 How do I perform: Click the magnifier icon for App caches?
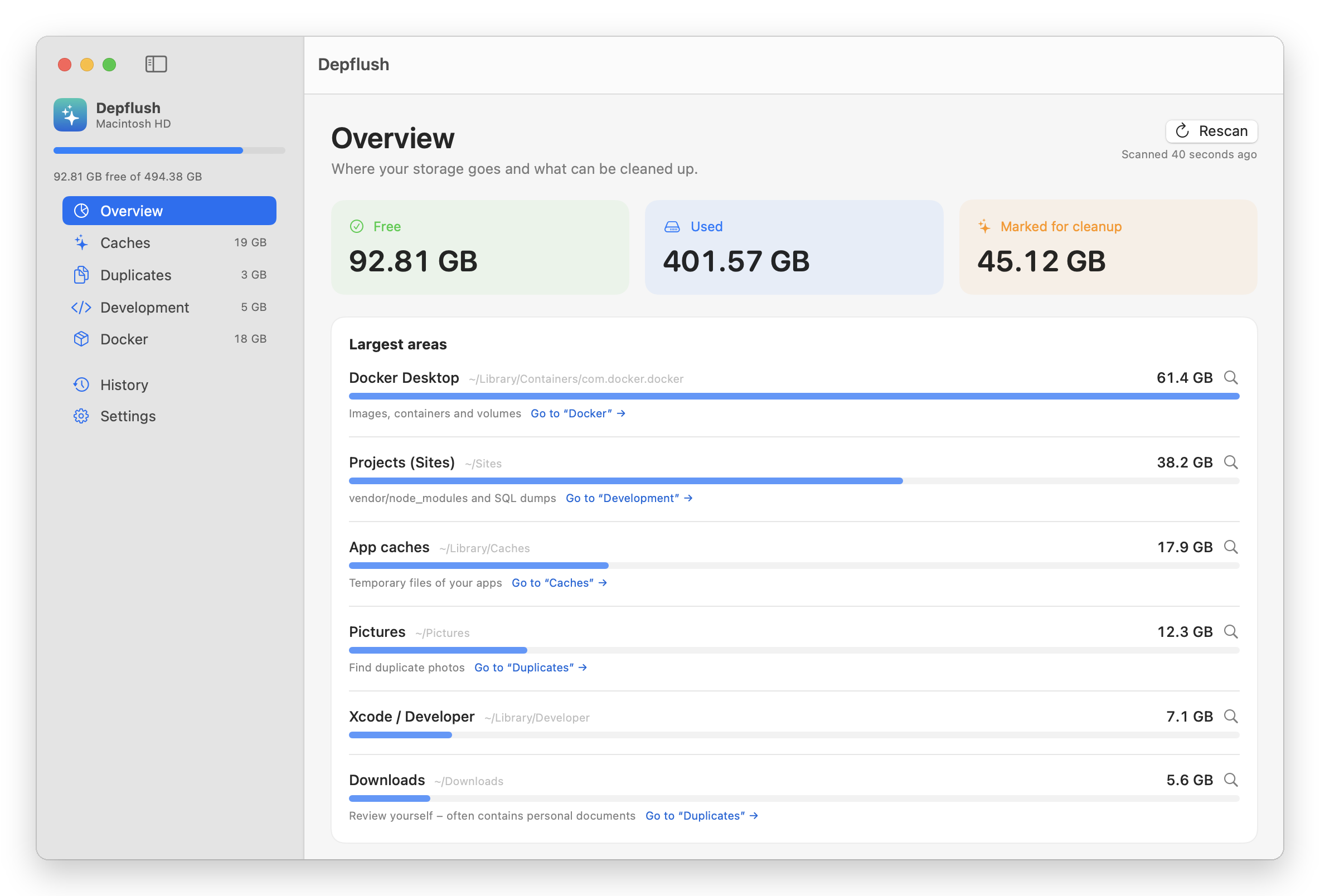click(x=1231, y=547)
